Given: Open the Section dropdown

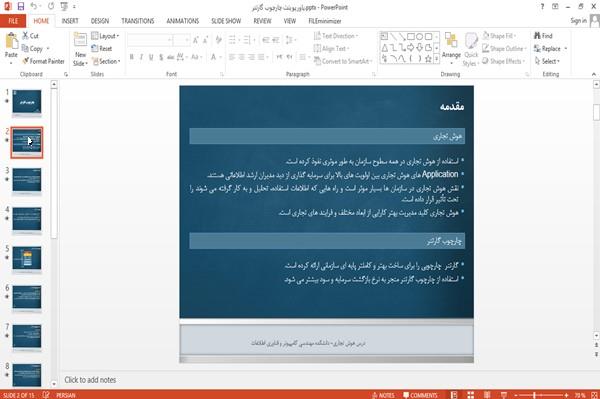Looking at the screenshot, I should (x=106, y=61).
